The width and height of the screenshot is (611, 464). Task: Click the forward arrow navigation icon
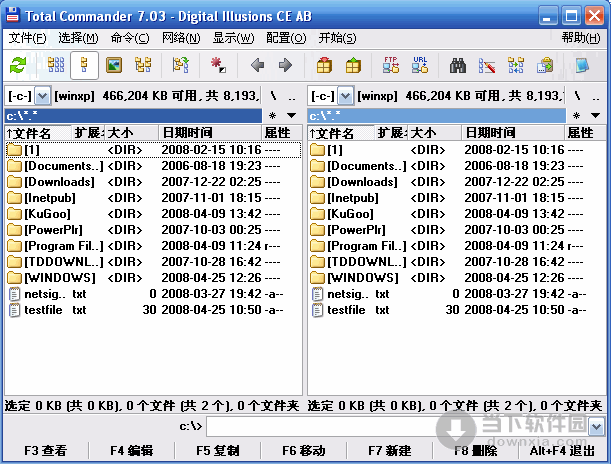285,66
